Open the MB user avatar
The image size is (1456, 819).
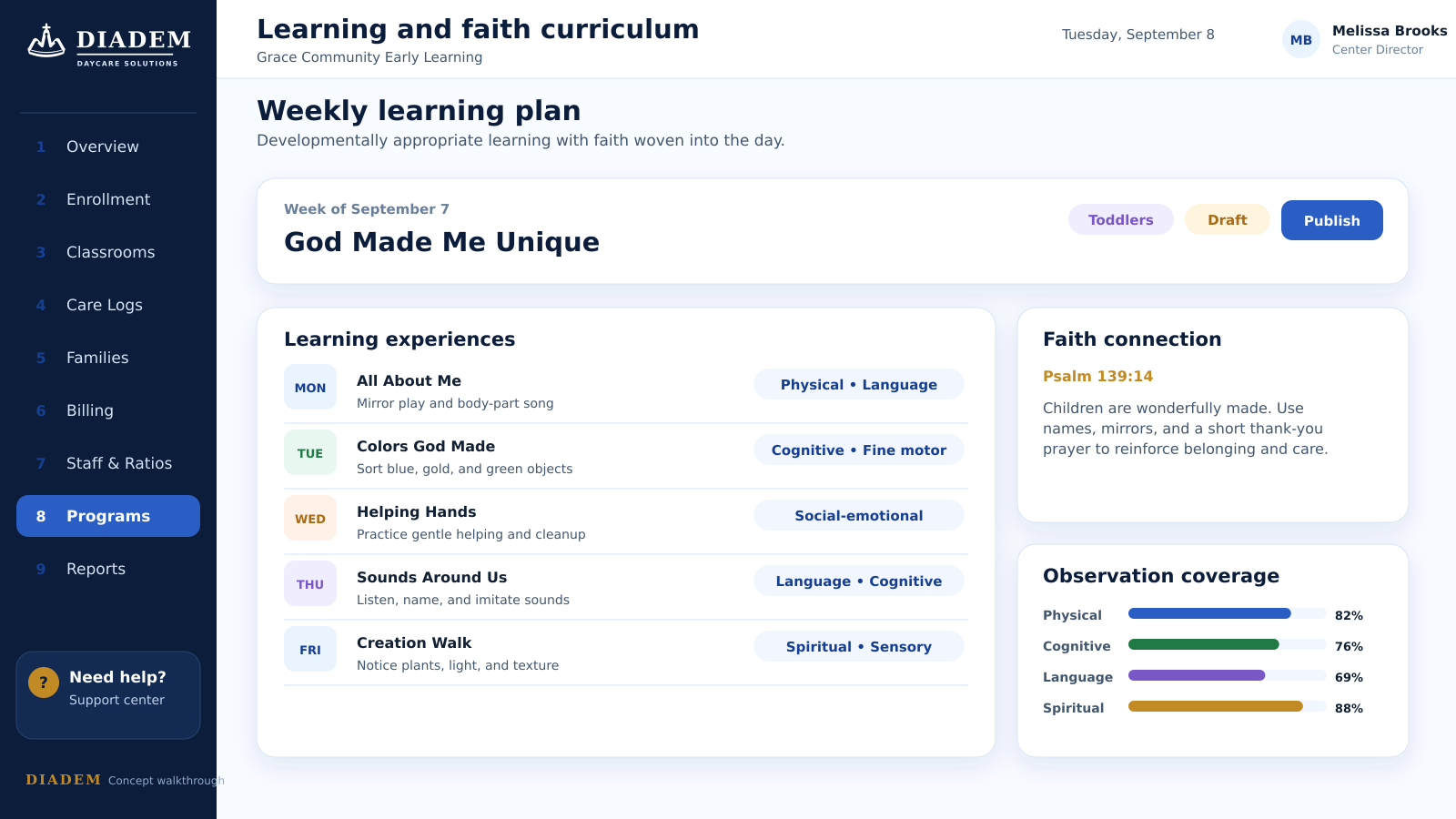pyautogui.click(x=1301, y=39)
